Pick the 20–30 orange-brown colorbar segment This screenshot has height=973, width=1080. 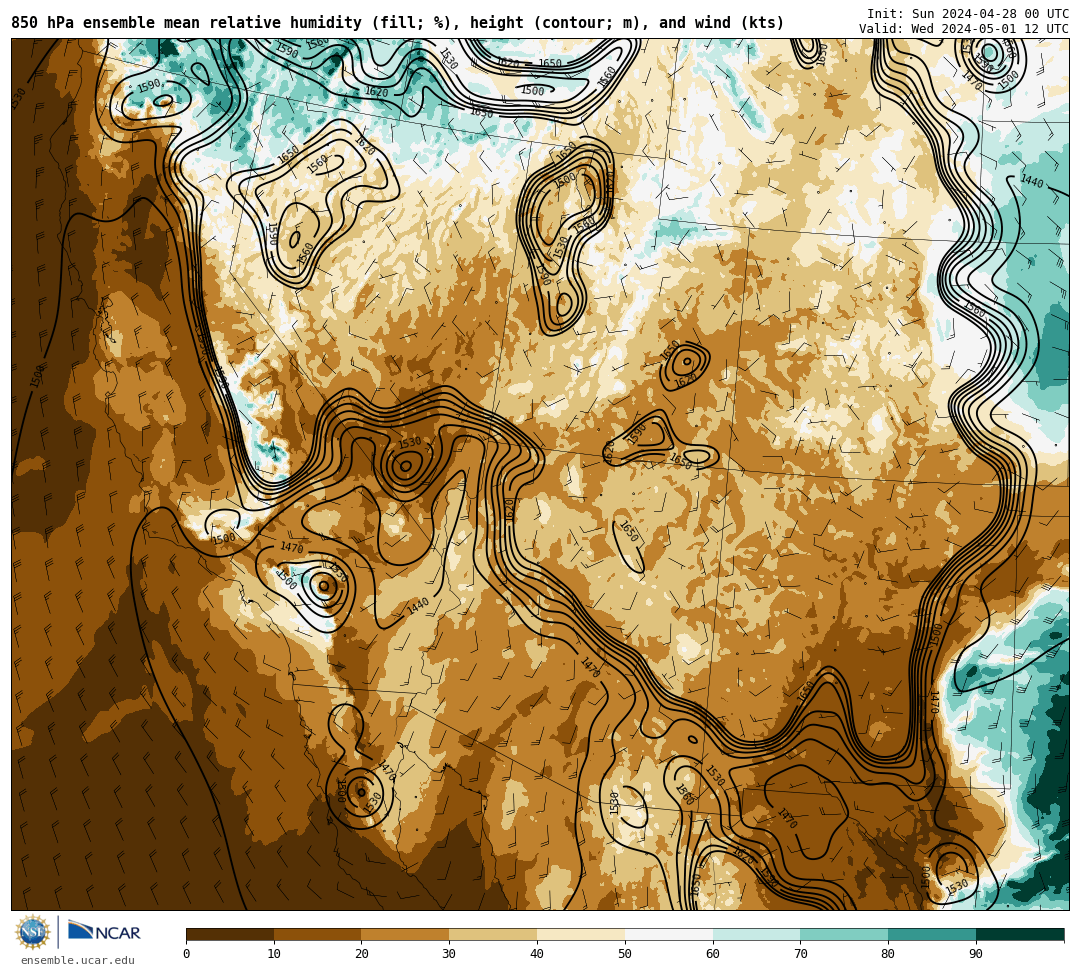click(405, 934)
